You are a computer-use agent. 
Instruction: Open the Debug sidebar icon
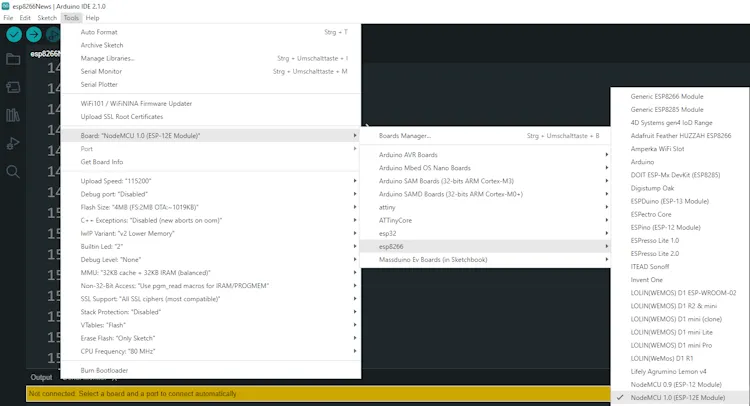[x=13, y=143]
